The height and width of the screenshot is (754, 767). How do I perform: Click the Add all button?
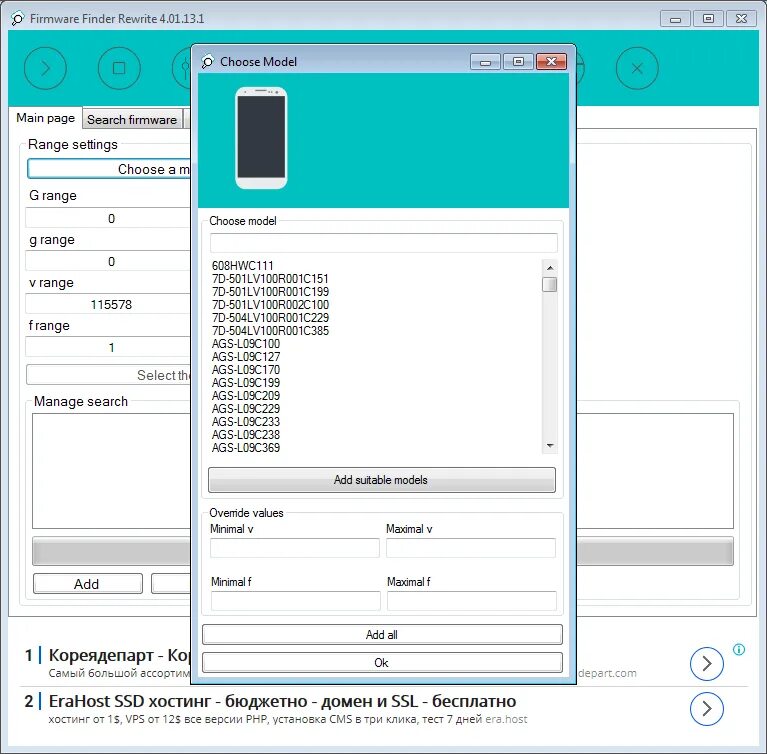[382, 635]
